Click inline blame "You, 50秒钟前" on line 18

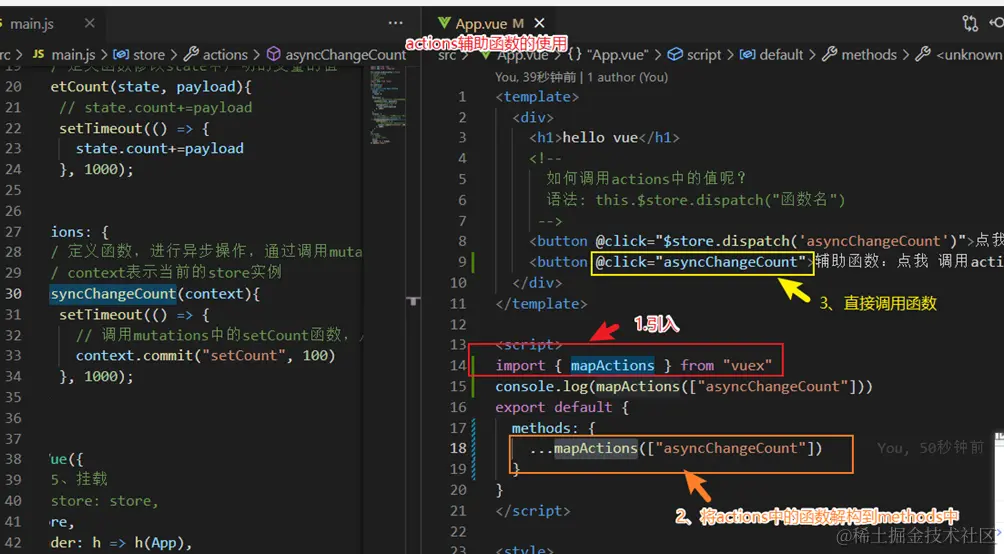930,448
